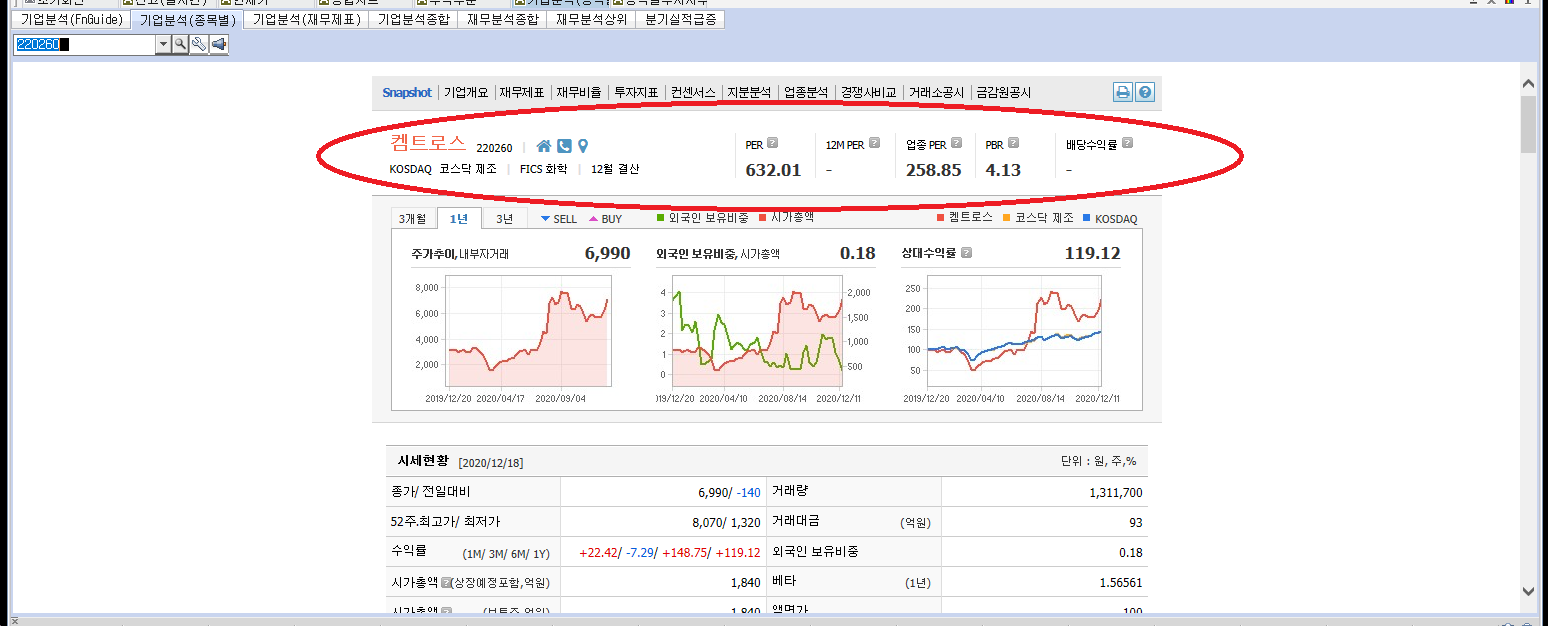Click scrollbar down arrow

coord(1527,590)
